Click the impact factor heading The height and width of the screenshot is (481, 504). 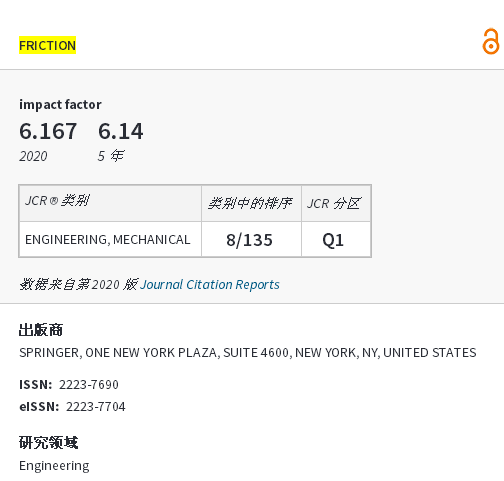60,105
